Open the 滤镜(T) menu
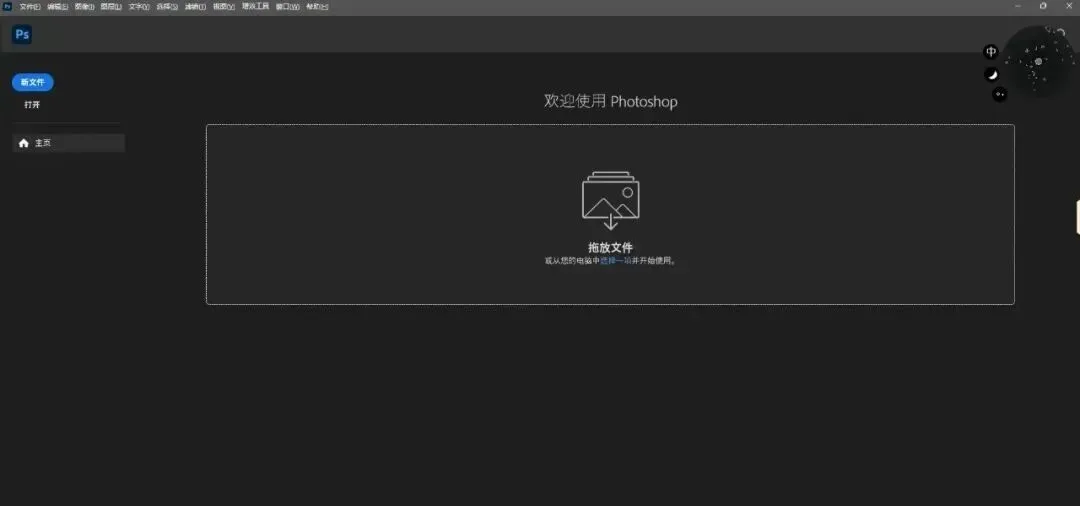This screenshot has height=506, width=1080. 195,6
